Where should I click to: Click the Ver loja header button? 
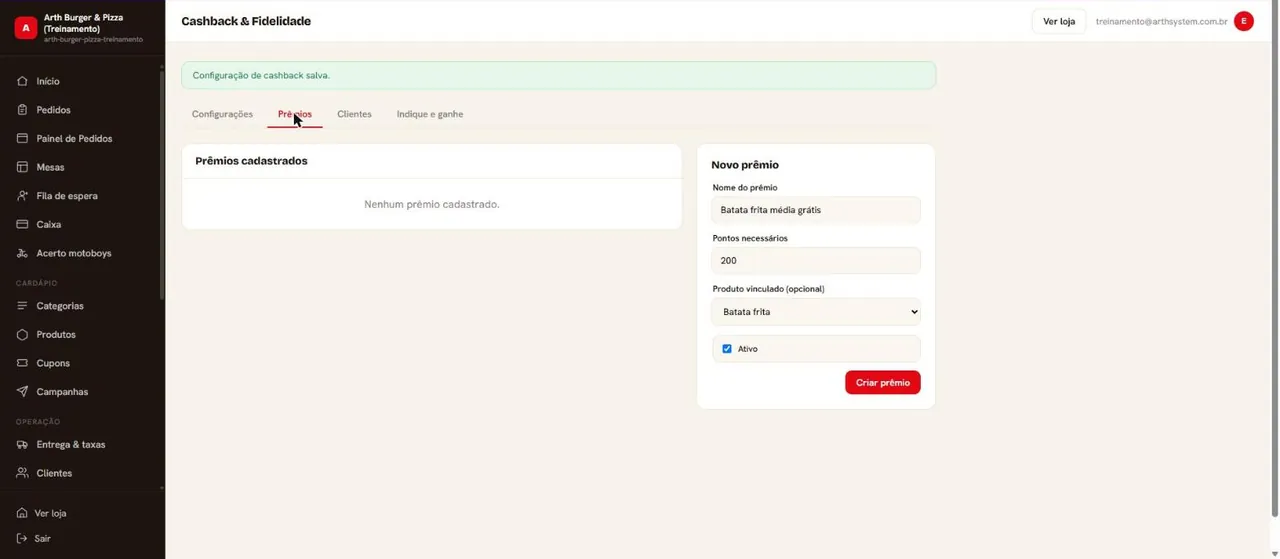pyautogui.click(x=1059, y=21)
